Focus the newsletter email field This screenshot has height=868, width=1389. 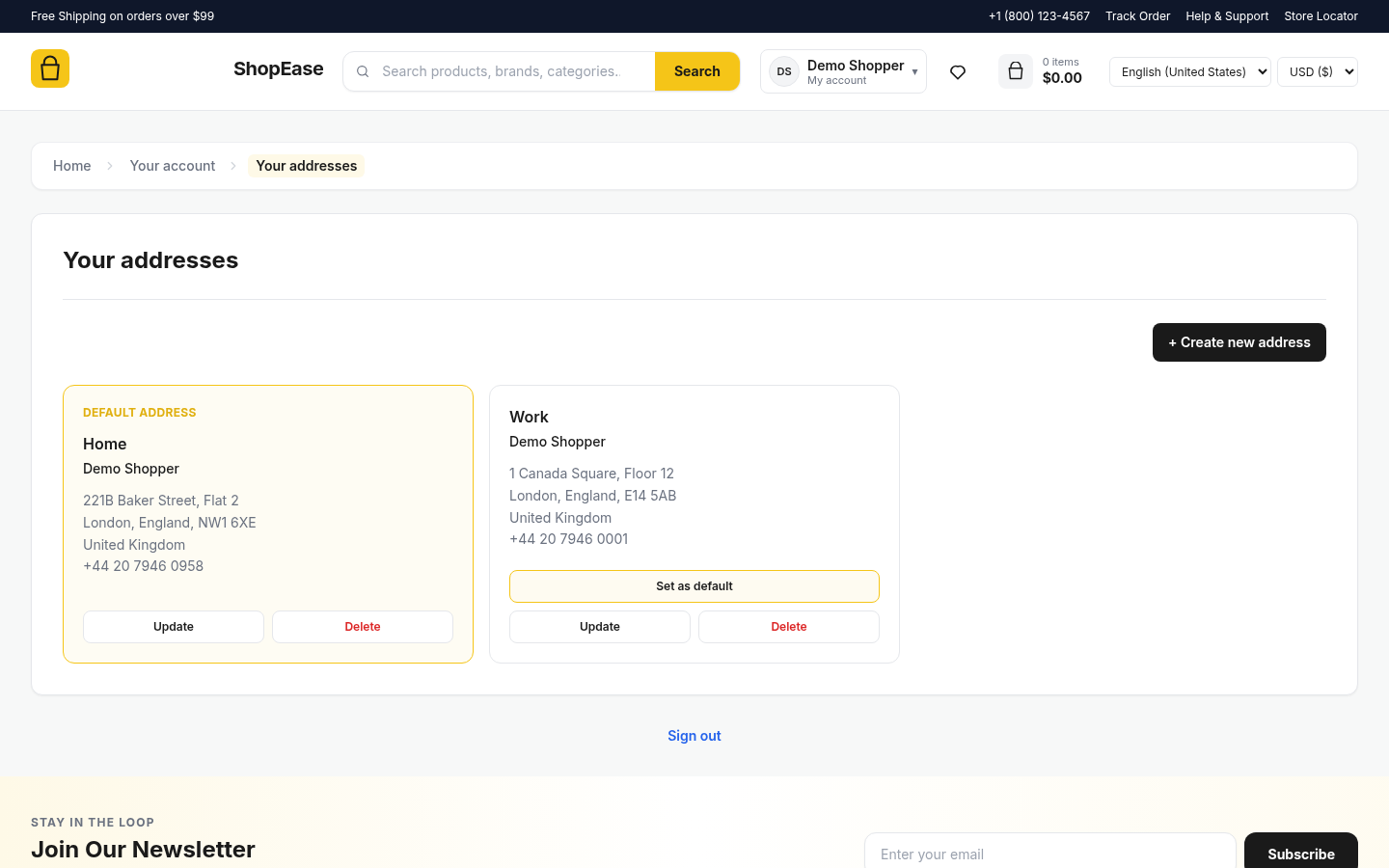coord(1050,854)
